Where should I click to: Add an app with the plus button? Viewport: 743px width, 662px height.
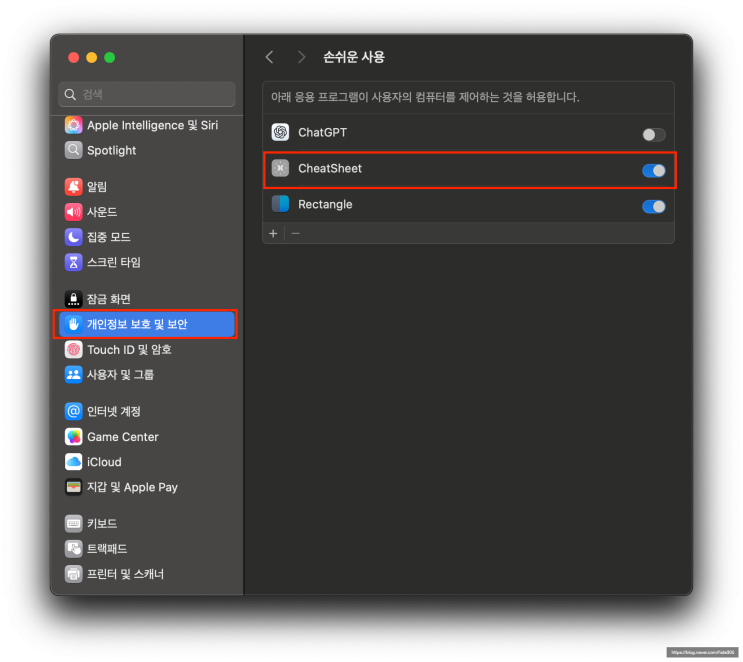[x=273, y=234]
